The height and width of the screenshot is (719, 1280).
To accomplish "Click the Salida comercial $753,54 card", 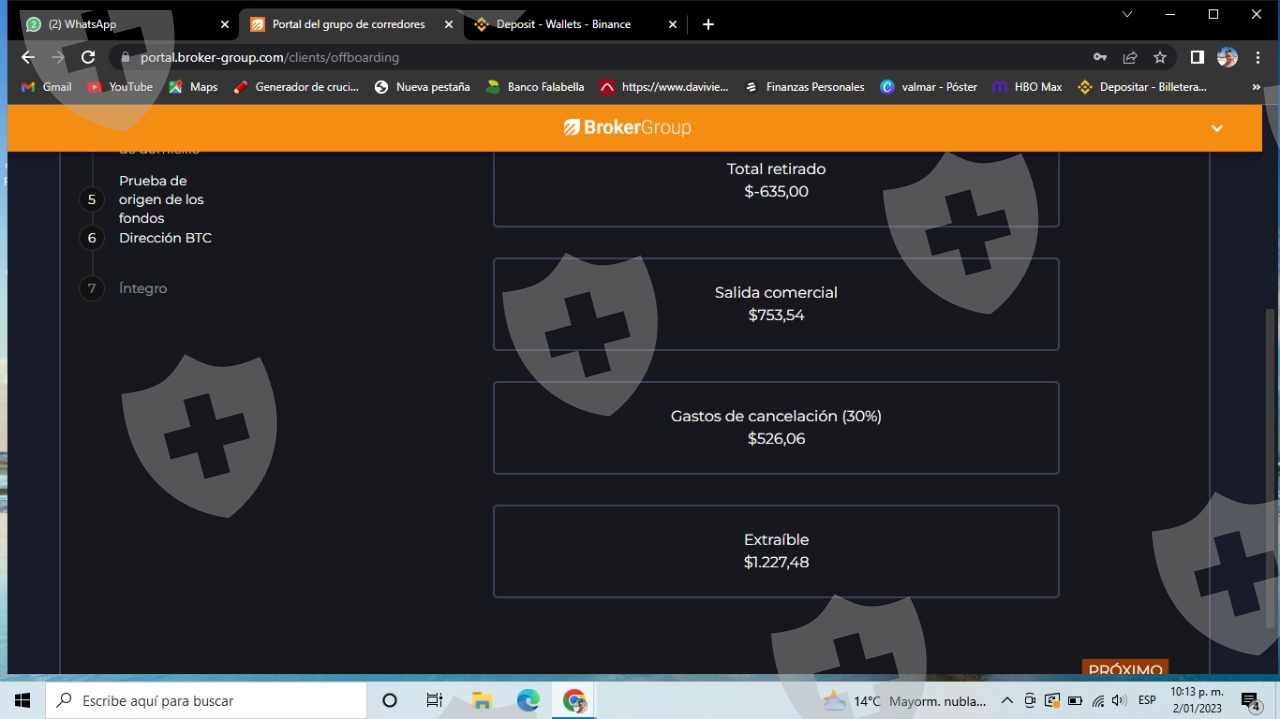I will point(776,304).
